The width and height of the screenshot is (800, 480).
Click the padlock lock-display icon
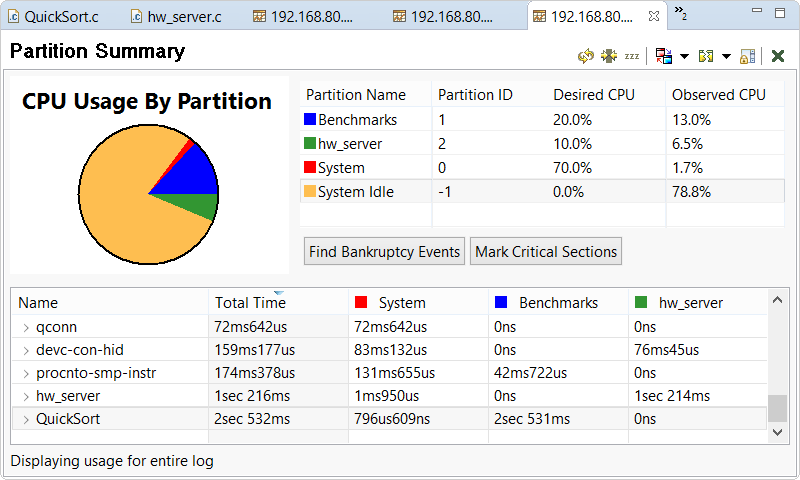click(748, 56)
